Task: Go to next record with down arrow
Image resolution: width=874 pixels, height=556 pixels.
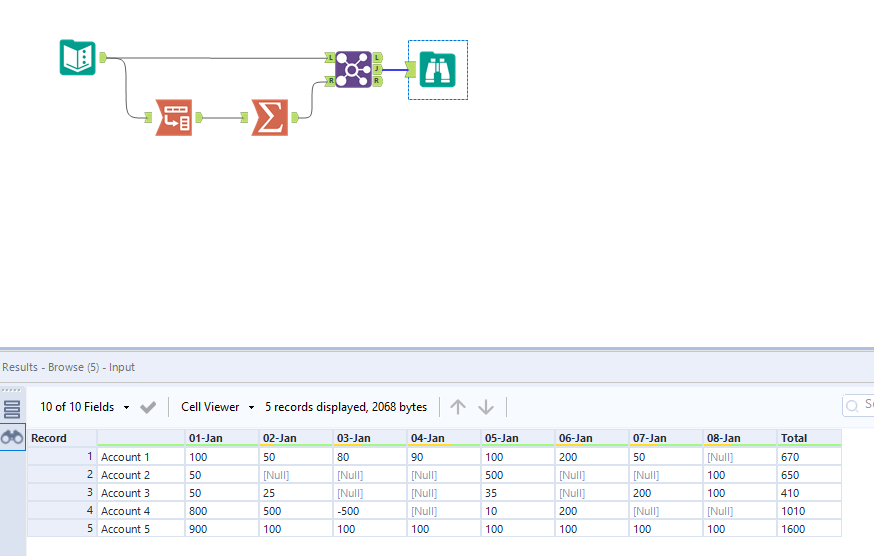Action: 486,407
